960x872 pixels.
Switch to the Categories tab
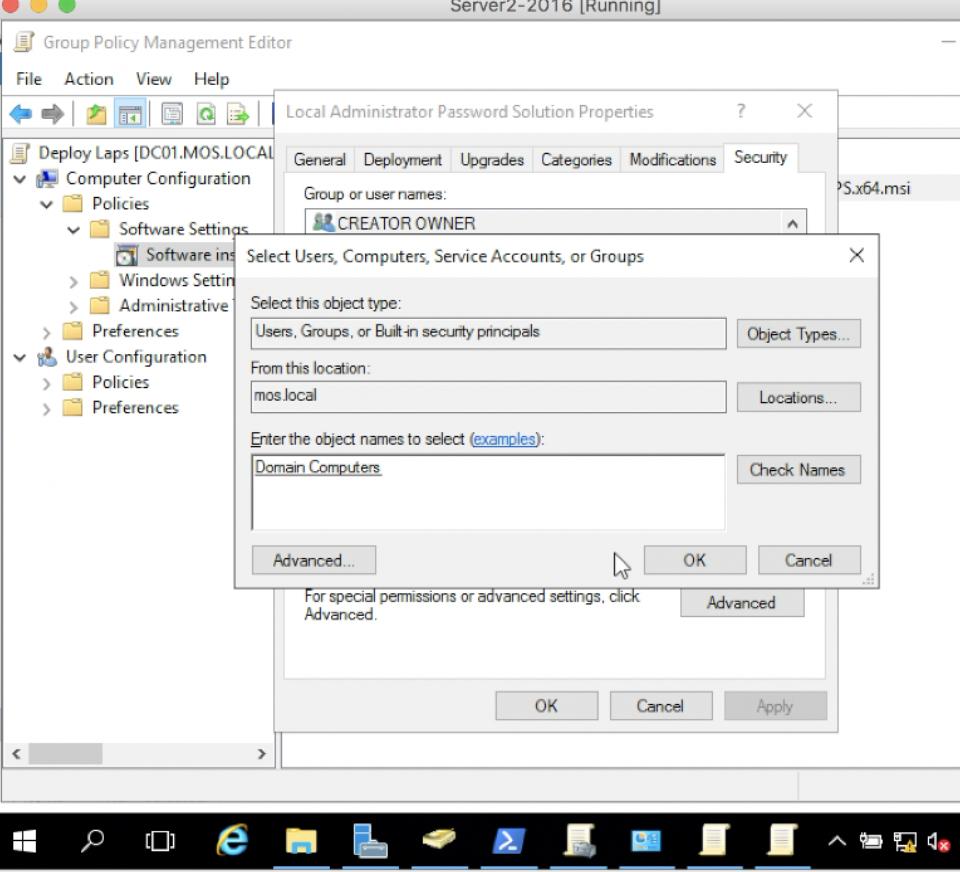pyautogui.click(x=576, y=160)
